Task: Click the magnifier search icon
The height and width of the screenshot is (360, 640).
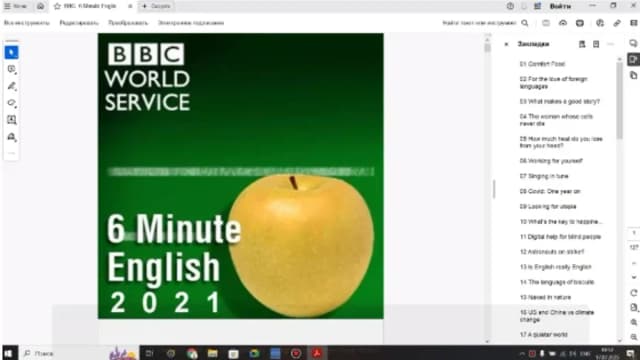Action: 525,23
